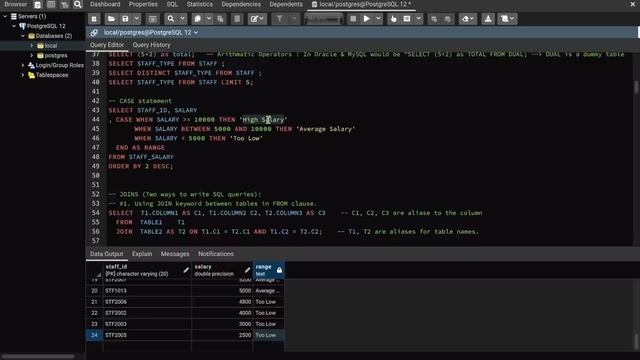Image resolution: width=640 pixels, height=360 pixels.
Task: Open file using the folder toolbar icon
Action: [x=111, y=19]
